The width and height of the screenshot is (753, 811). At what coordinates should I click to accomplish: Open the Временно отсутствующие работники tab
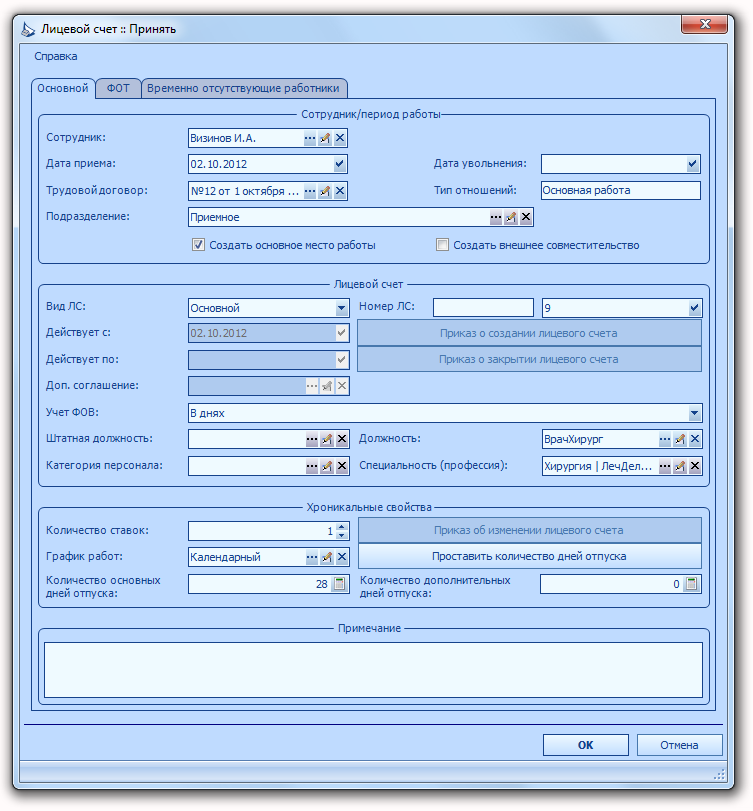[x=244, y=88]
